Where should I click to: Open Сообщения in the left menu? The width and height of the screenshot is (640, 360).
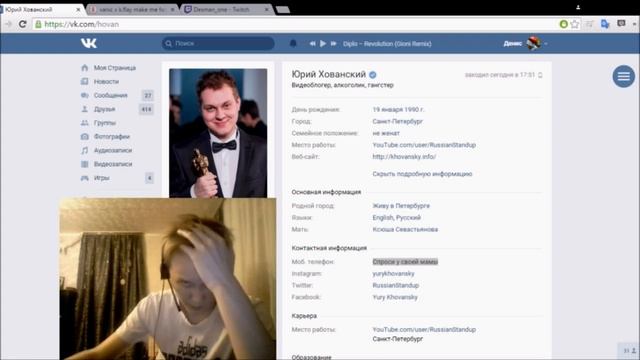[x=111, y=96]
